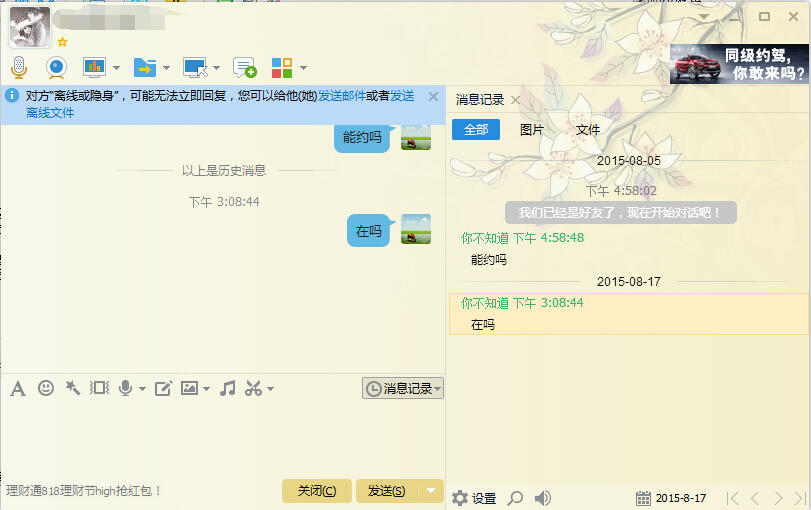
Task: Open send button options arrow
Action: click(x=431, y=490)
